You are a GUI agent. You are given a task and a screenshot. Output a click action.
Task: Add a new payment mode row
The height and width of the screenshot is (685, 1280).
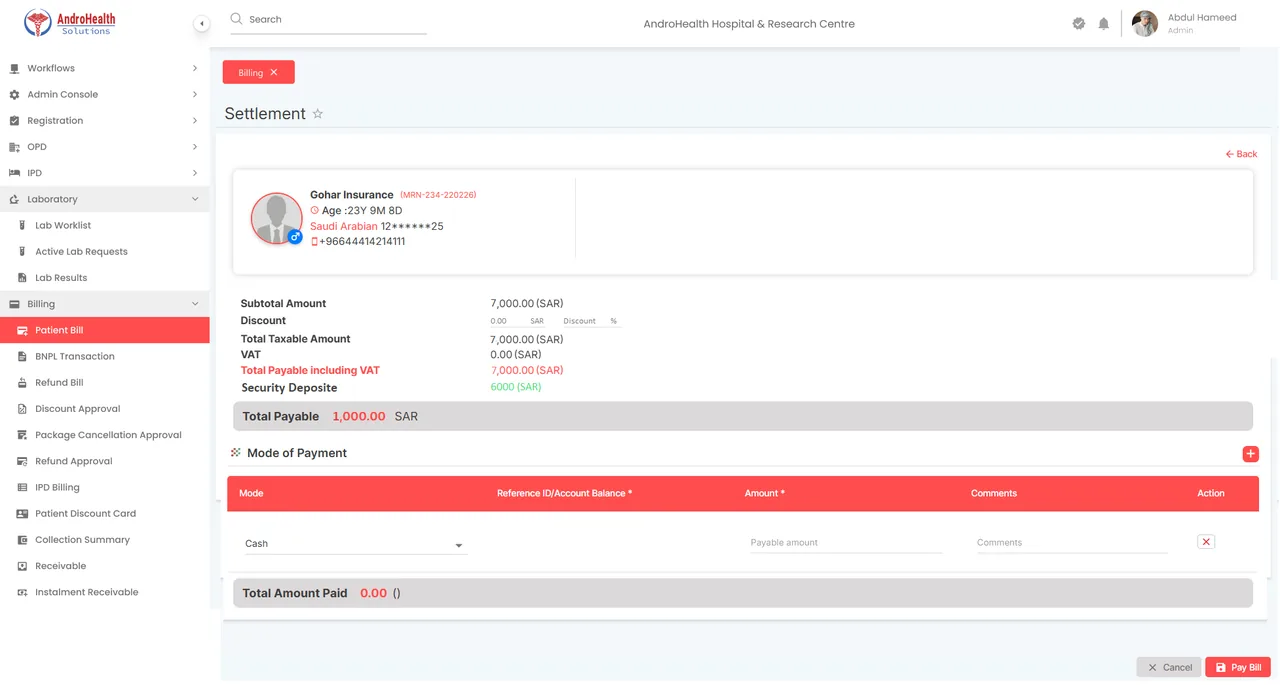[1250, 454]
